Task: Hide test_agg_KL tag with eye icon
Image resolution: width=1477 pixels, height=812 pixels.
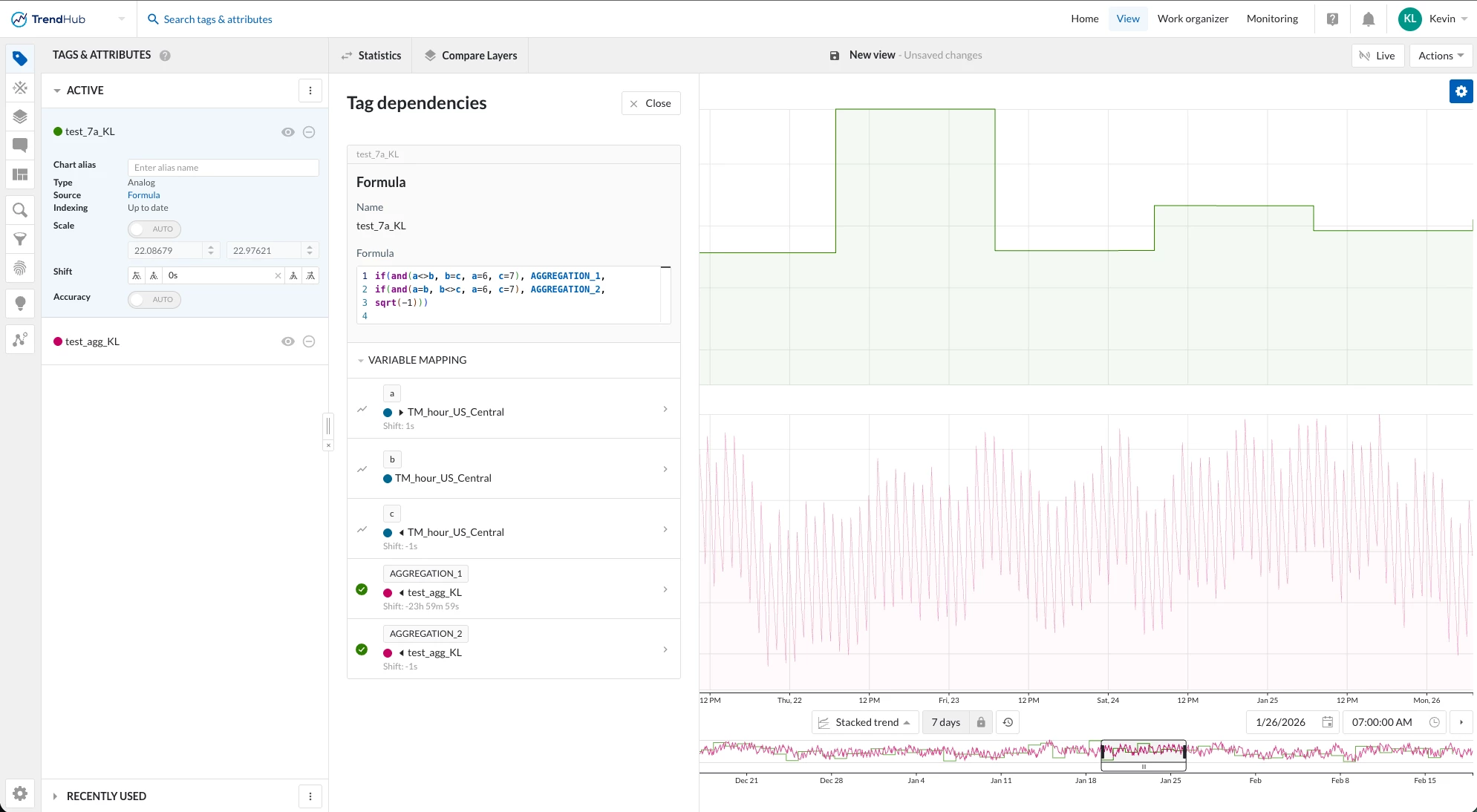Action: click(x=288, y=341)
